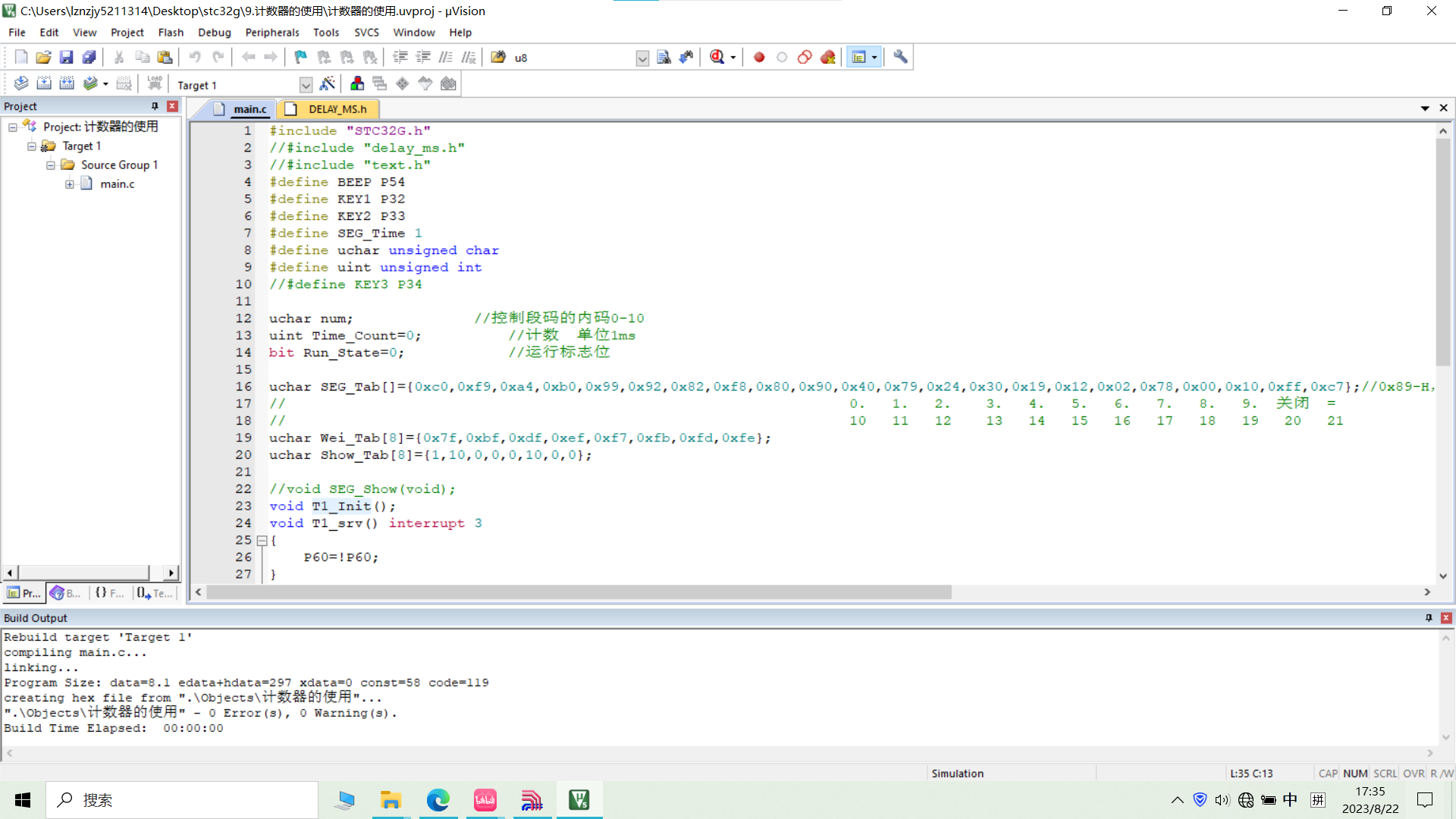Paste with the clipboard icon
The width and height of the screenshot is (1456, 819).
pyautogui.click(x=165, y=57)
